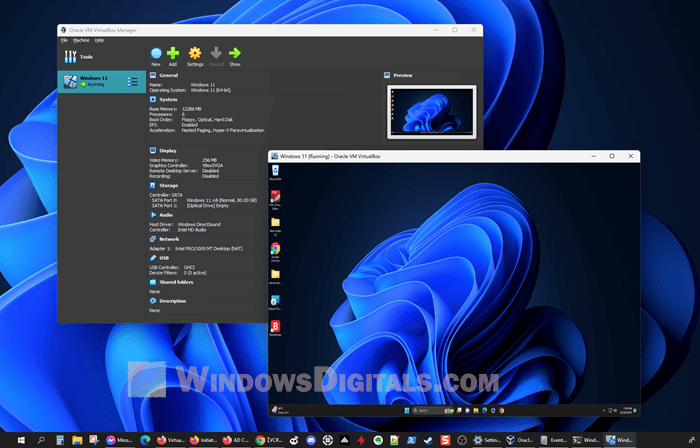Viewport: 700px width, 448px height.
Task: Click the Display section header
Action: point(168,151)
